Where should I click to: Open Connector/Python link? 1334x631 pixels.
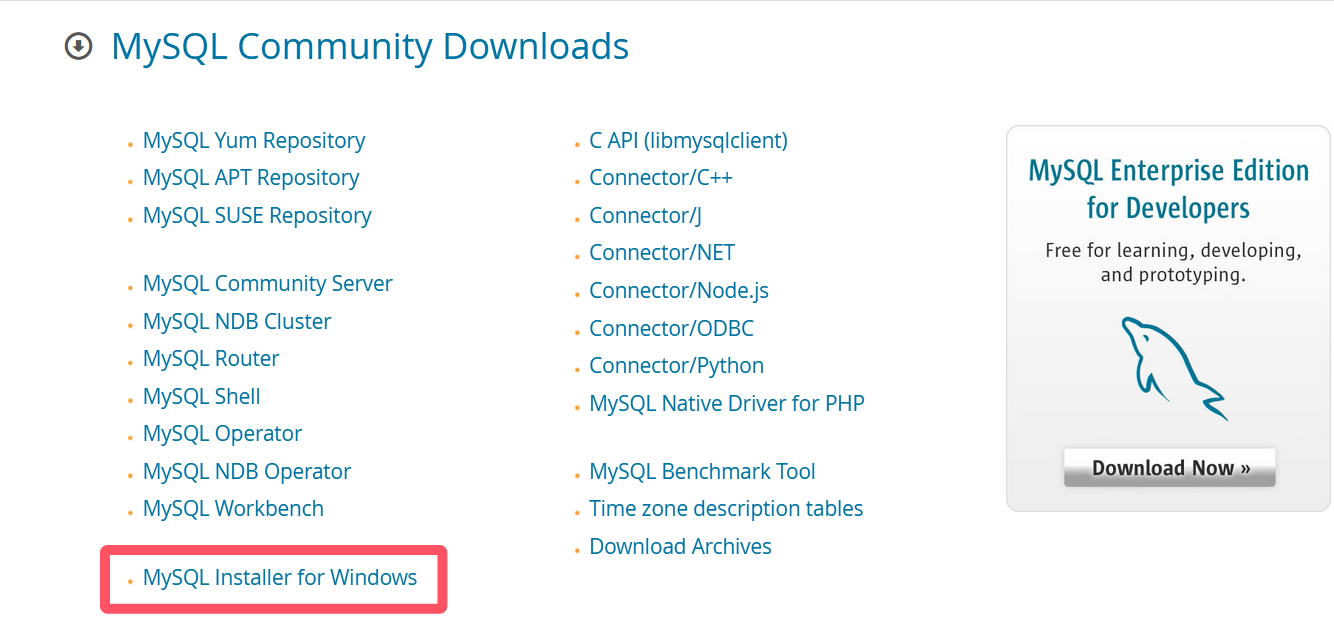click(677, 366)
